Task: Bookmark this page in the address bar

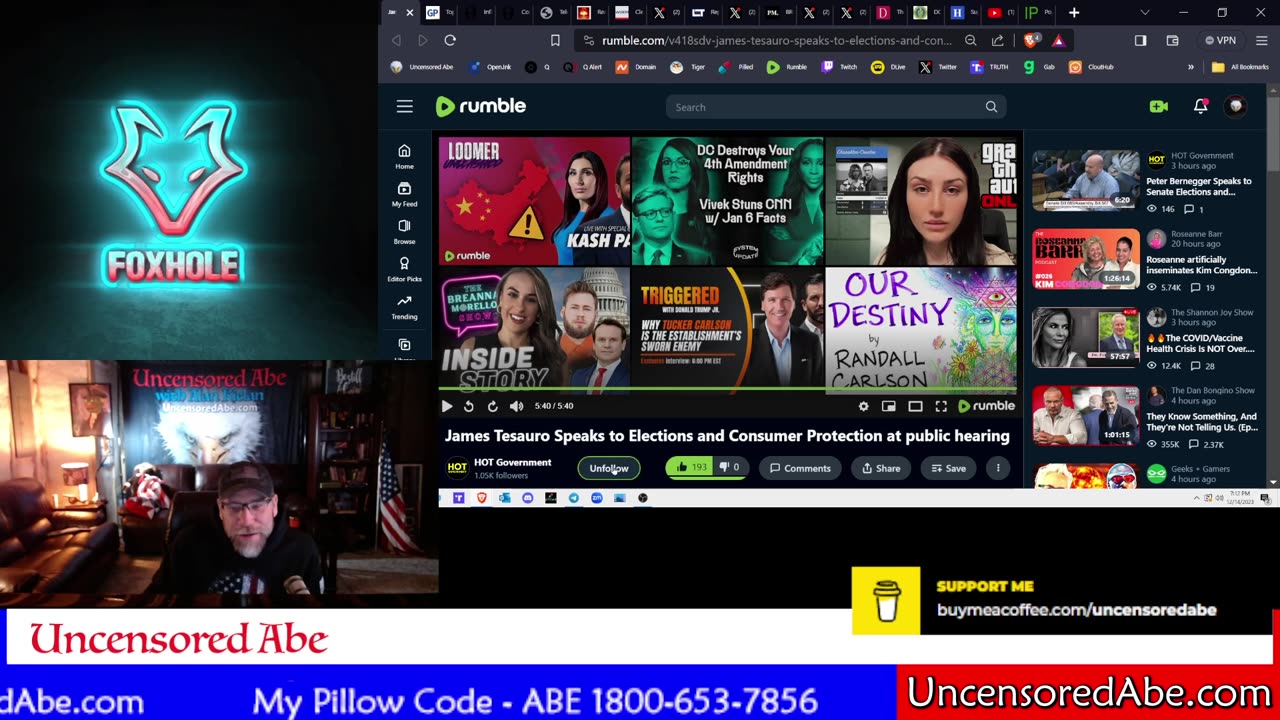Action: tap(555, 40)
